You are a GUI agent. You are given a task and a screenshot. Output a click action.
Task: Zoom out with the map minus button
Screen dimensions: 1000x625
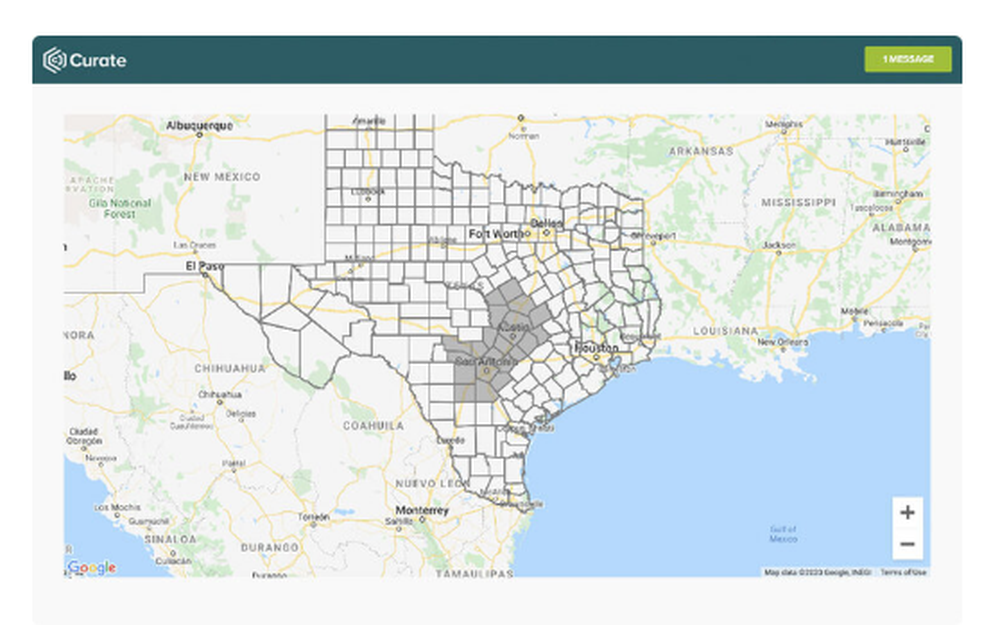point(907,544)
